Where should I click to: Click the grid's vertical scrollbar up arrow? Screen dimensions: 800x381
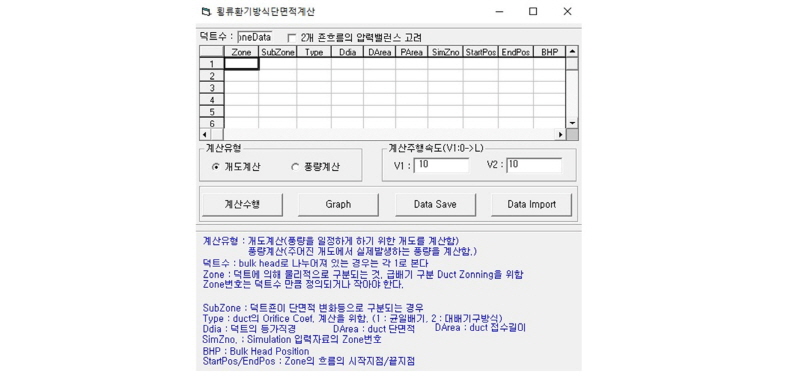coord(572,52)
